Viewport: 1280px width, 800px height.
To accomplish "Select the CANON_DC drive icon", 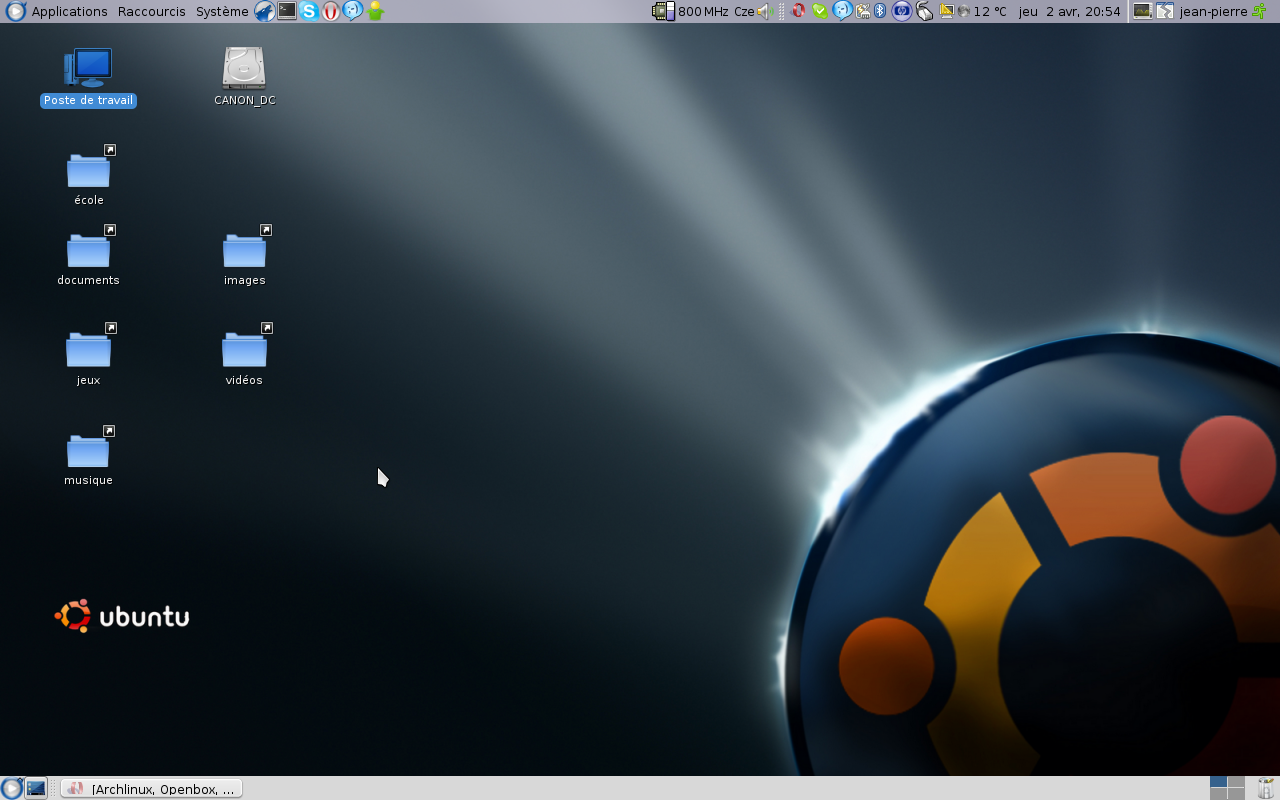I will pos(244,77).
